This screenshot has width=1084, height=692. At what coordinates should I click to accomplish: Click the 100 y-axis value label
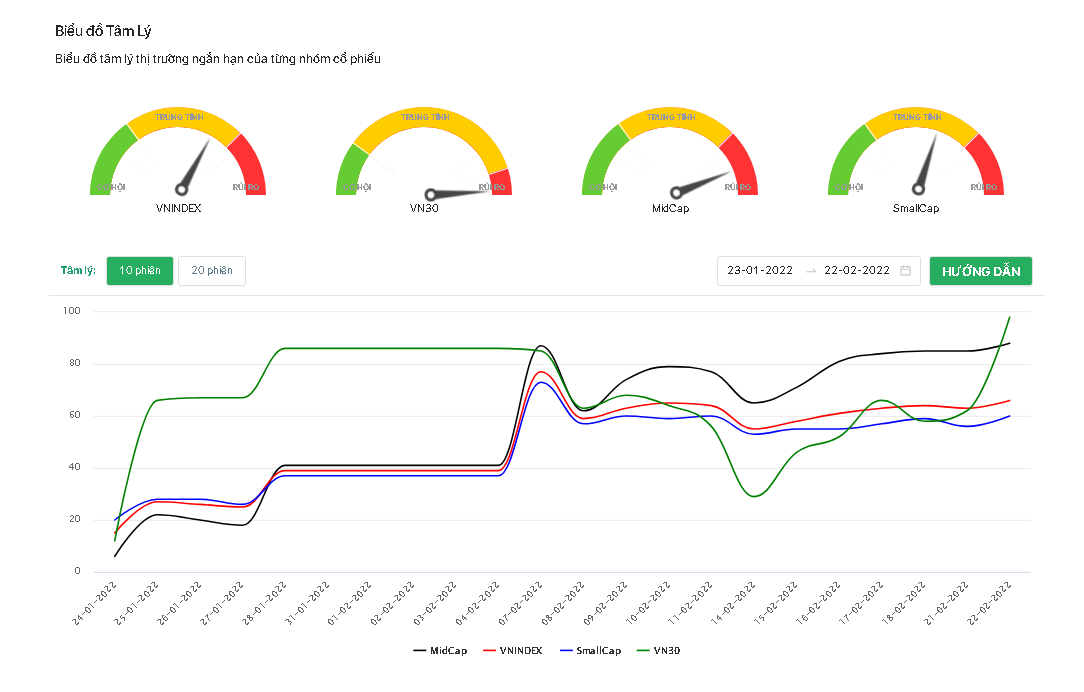point(72,311)
